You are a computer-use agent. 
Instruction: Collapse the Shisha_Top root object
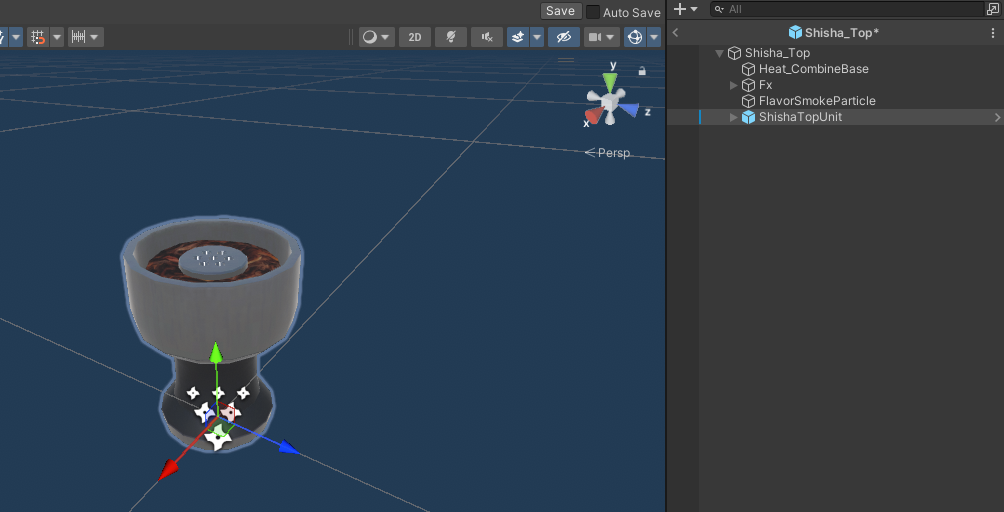tap(720, 53)
